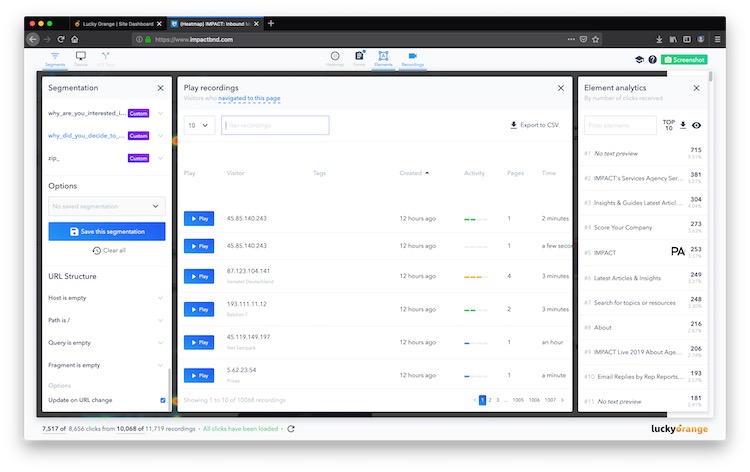Export recordings to CSV
The width and height of the screenshot is (750, 472).
(x=534, y=125)
